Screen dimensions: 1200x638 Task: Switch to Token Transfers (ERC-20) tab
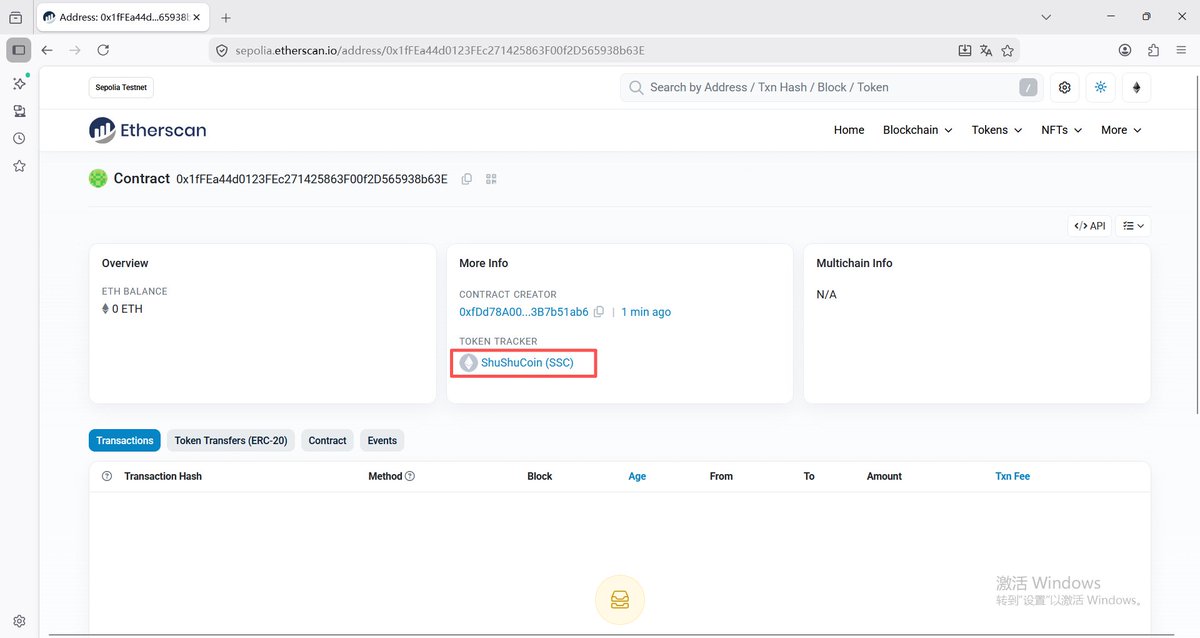pos(231,440)
